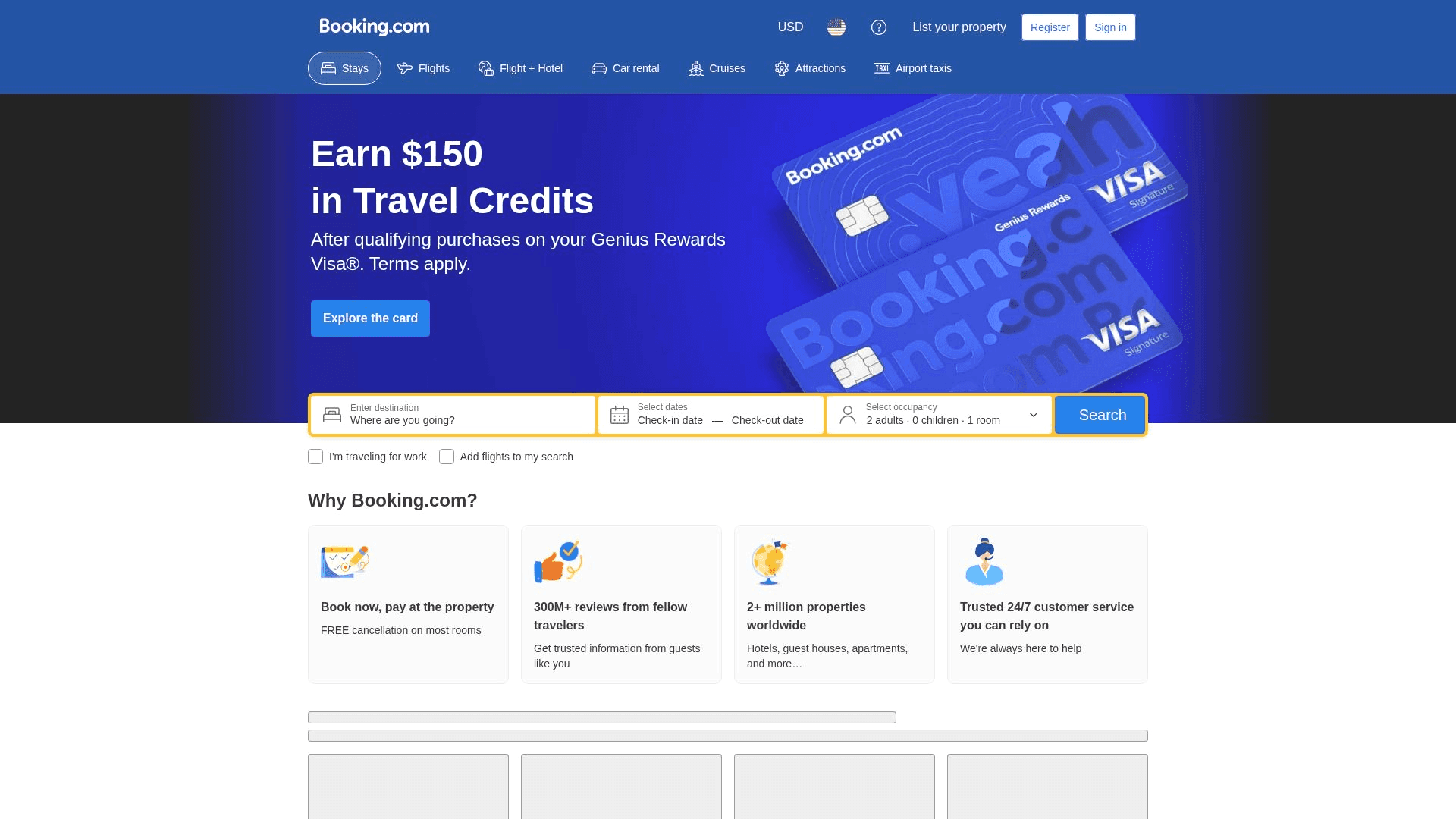Open the List your property link
The height and width of the screenshot is (819, 1456).
tap(959, 27)
